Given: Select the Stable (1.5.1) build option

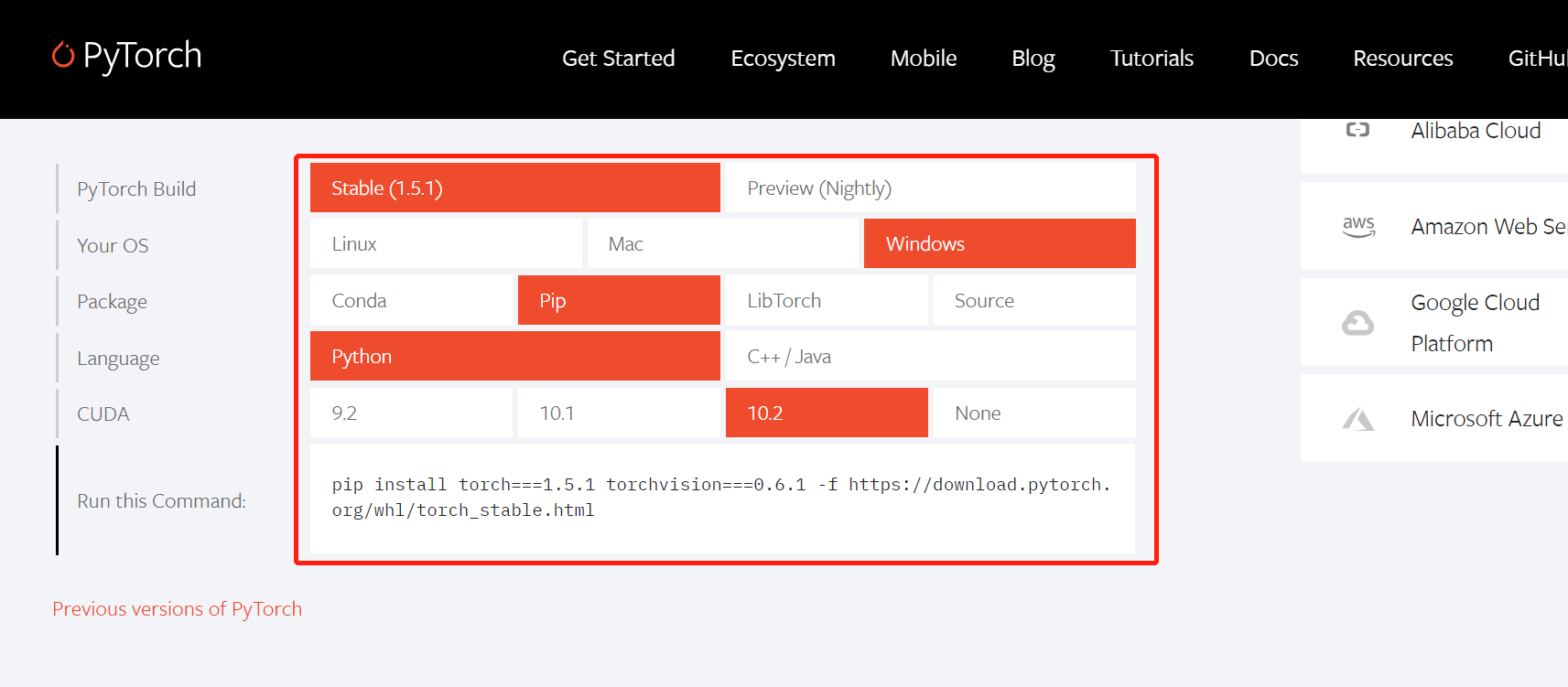Looking at the screenshot, I should point(515,188).
